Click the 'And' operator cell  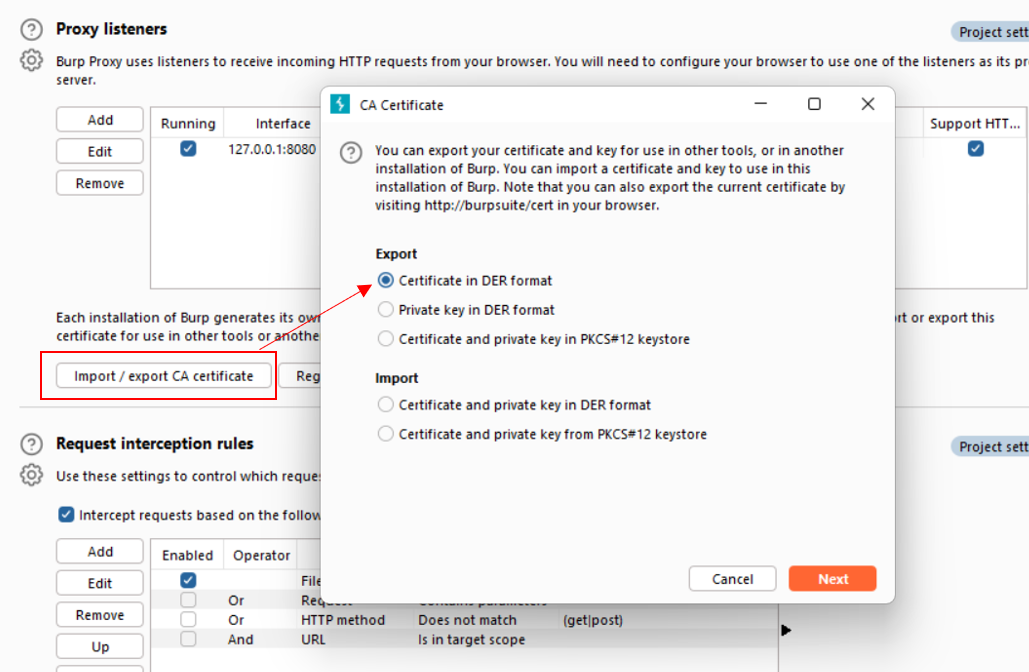[240, 639]
